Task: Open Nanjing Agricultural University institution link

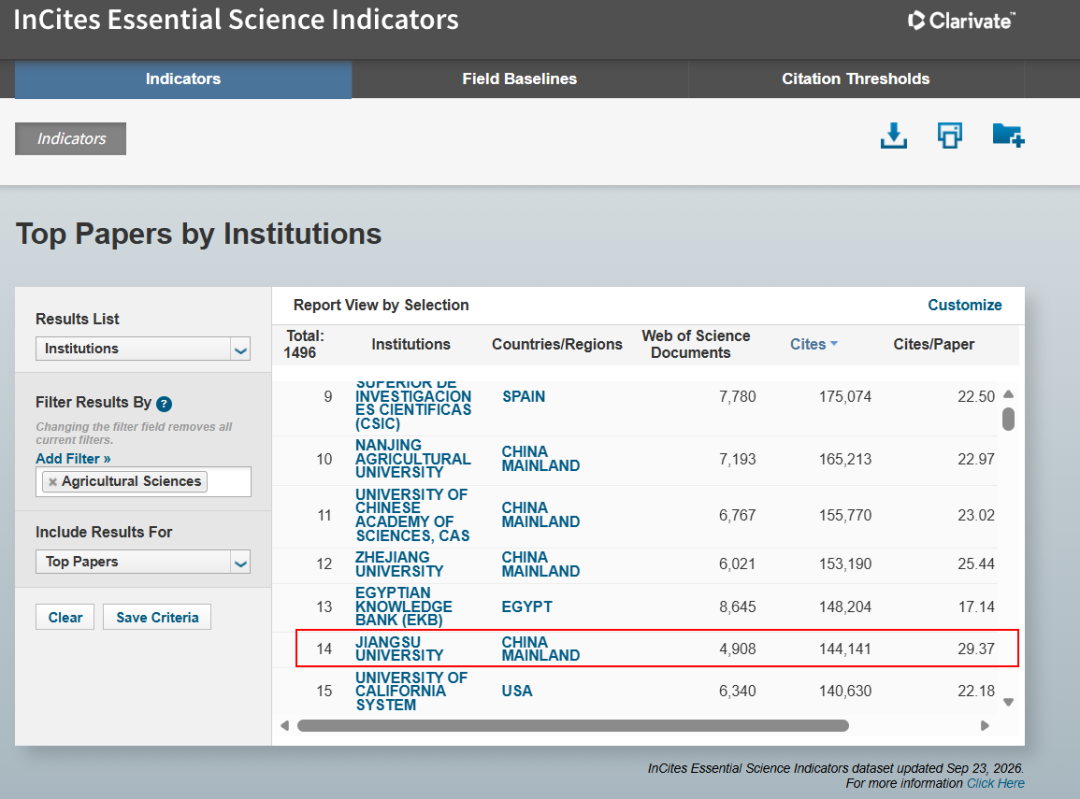Action: point(413,459)
